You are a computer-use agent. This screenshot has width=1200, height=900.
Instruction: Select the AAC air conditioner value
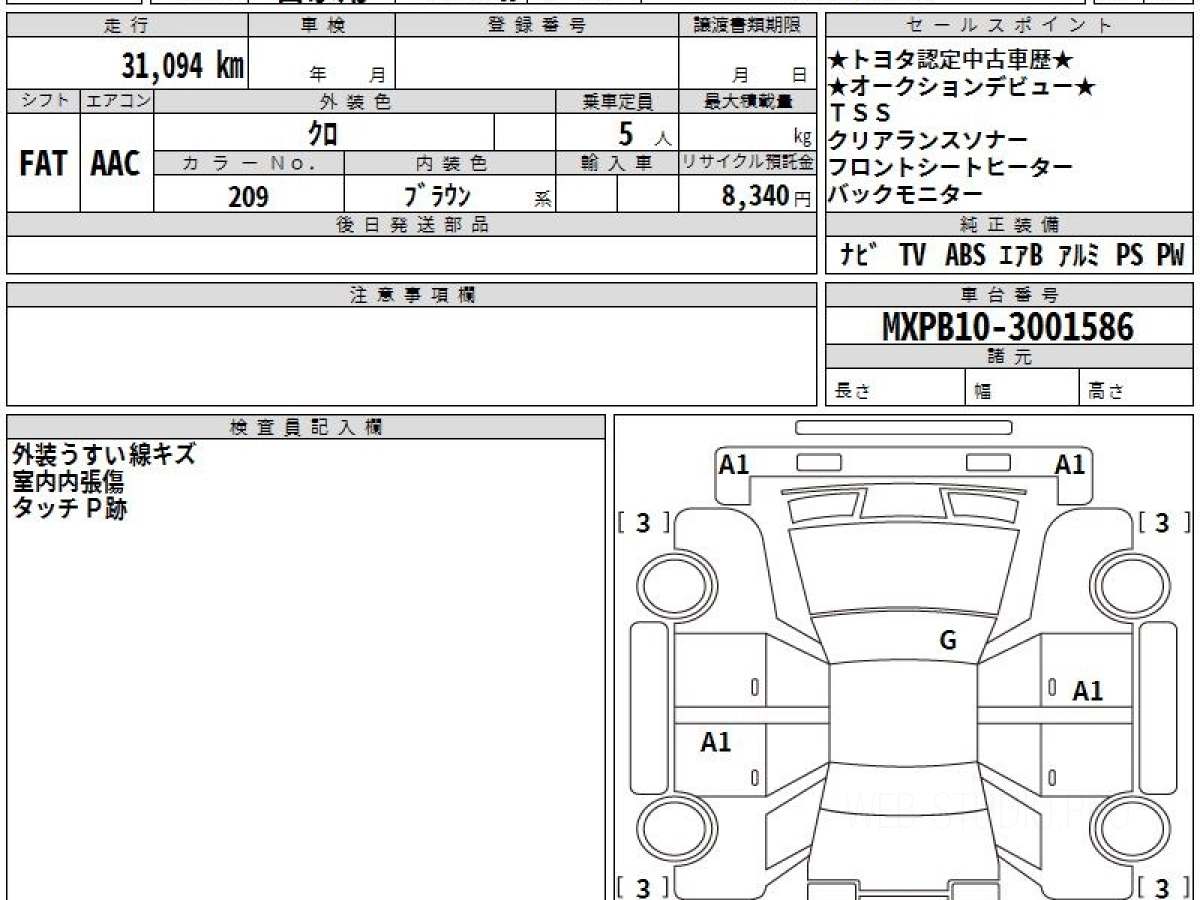click(x=116, y=164)
